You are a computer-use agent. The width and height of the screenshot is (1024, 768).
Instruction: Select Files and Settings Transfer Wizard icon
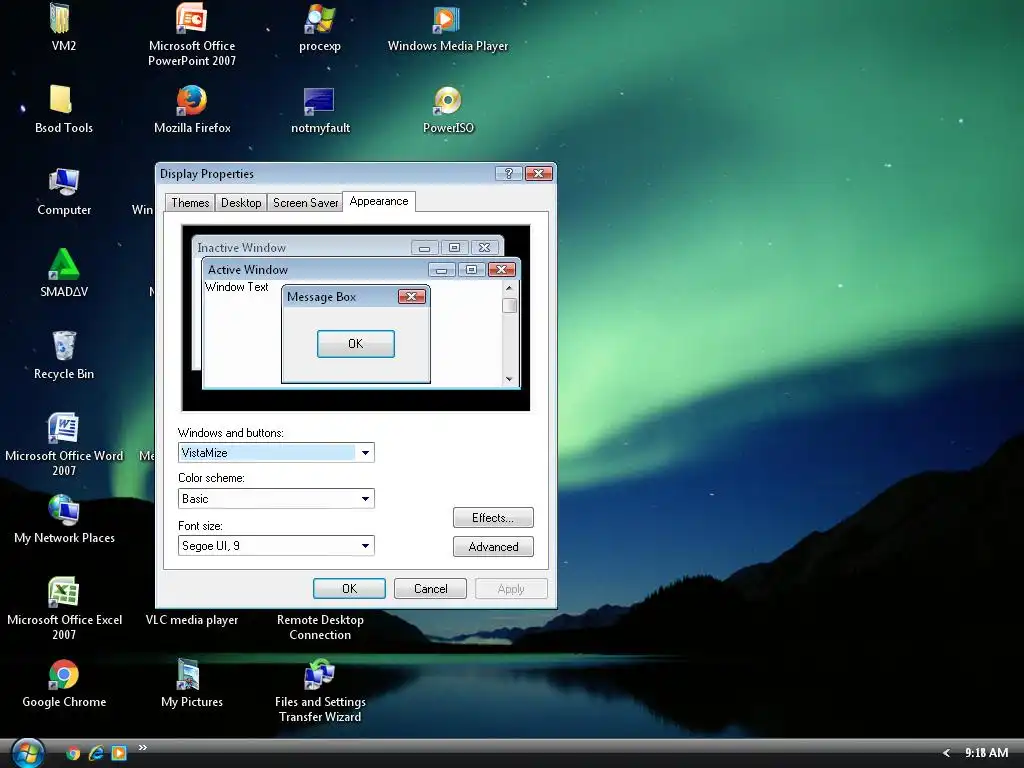pos(319,675)
